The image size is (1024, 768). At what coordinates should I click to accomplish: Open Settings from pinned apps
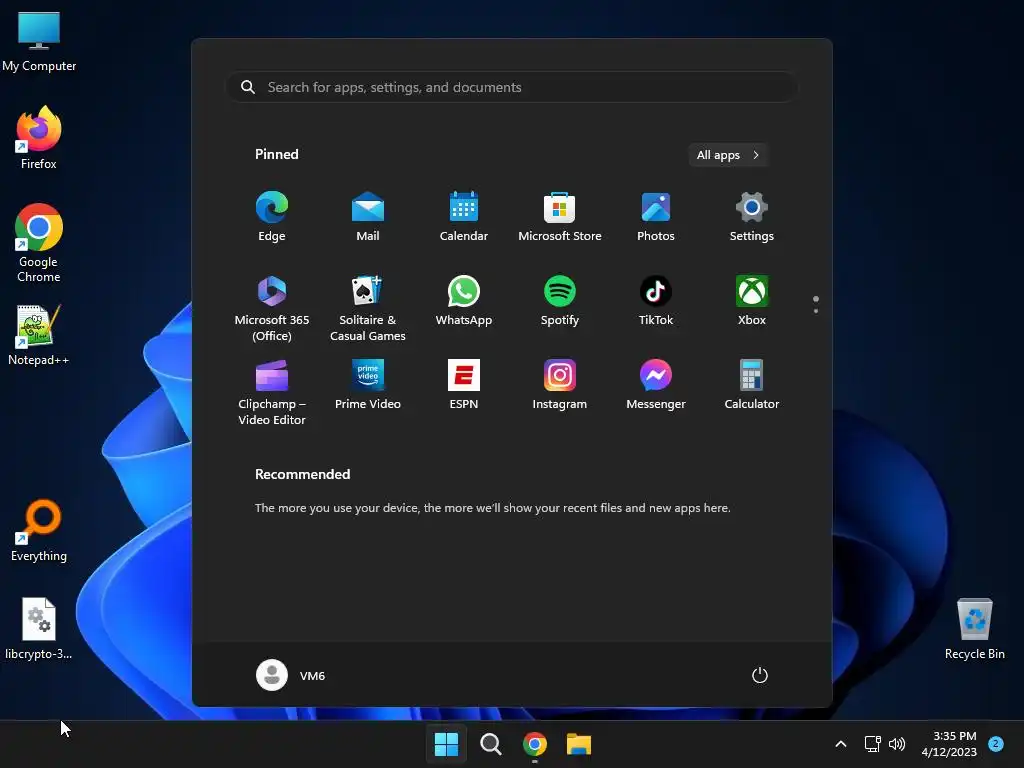pos(752,216)
